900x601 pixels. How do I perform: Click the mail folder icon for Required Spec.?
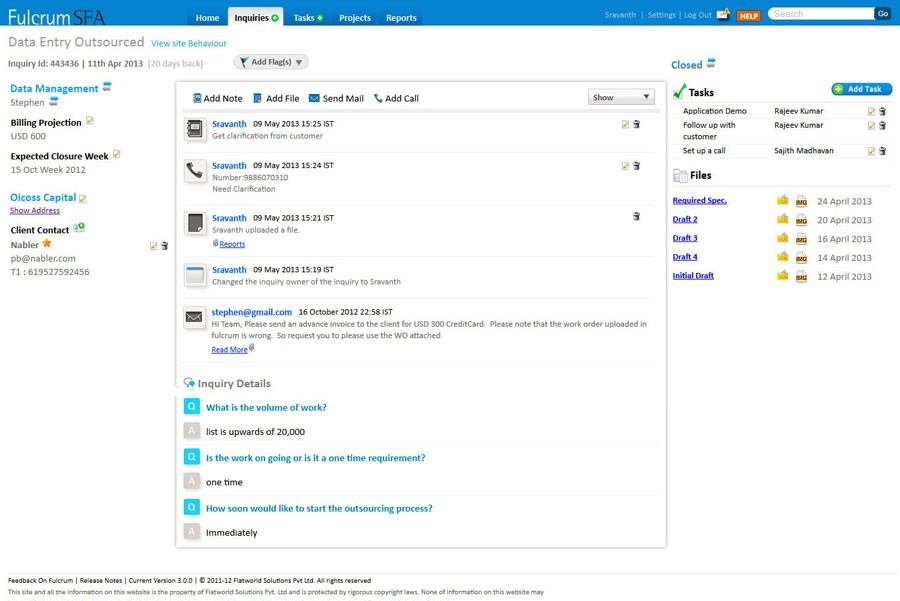point(783,201)
